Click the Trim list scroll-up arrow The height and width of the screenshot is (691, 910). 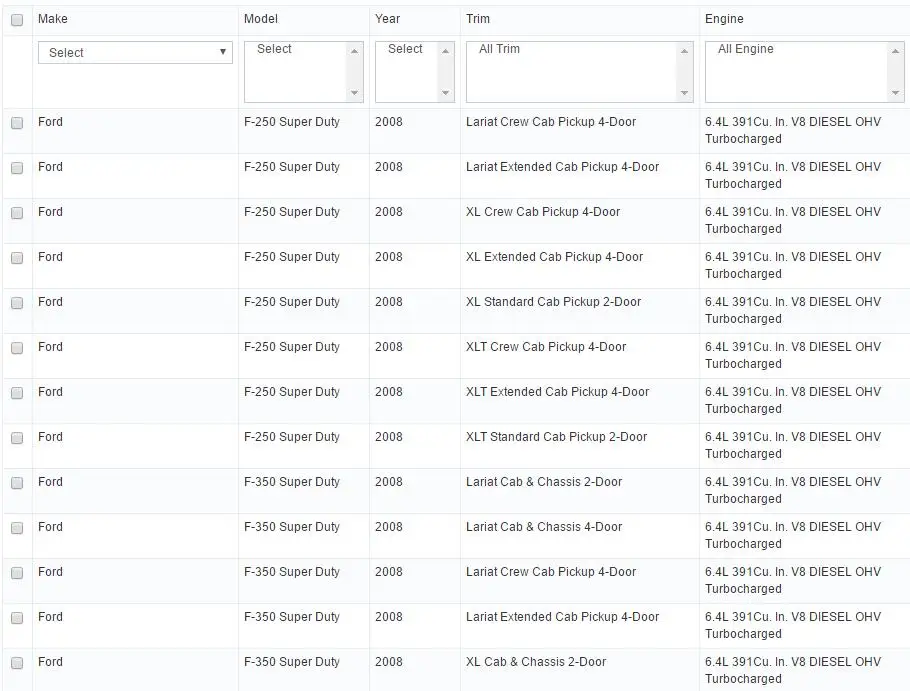[x=684, y=51]
